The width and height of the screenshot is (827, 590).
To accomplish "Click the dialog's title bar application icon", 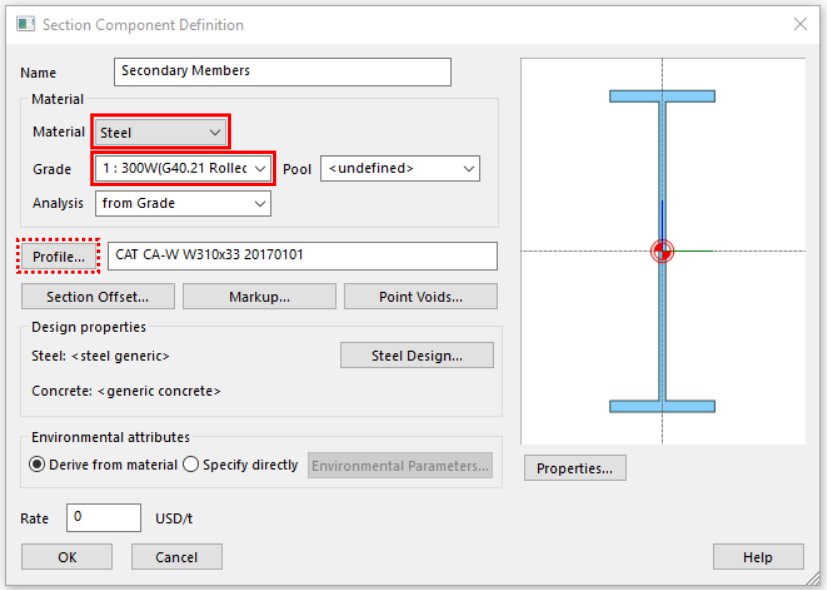I will tap(25, 23).
